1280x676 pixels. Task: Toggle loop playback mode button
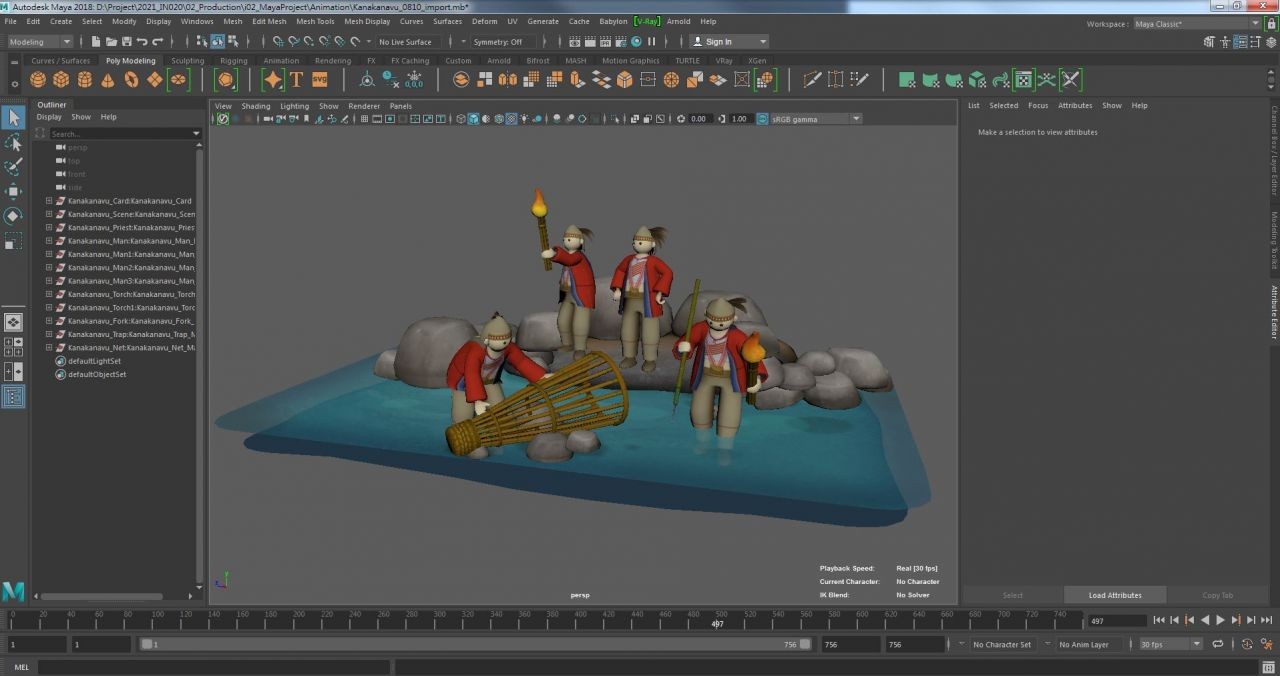(x=1220, y=645)
